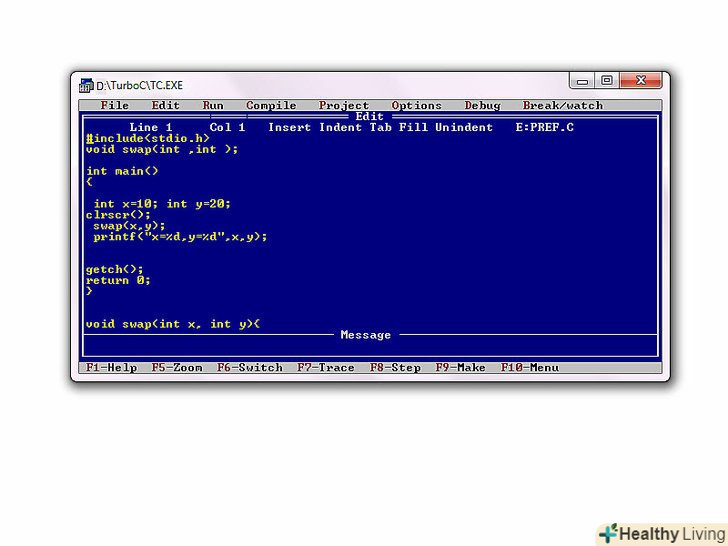The image size is (728, 546).
Task: Click the TC.EXE title bar app icon
Action: 86,85
